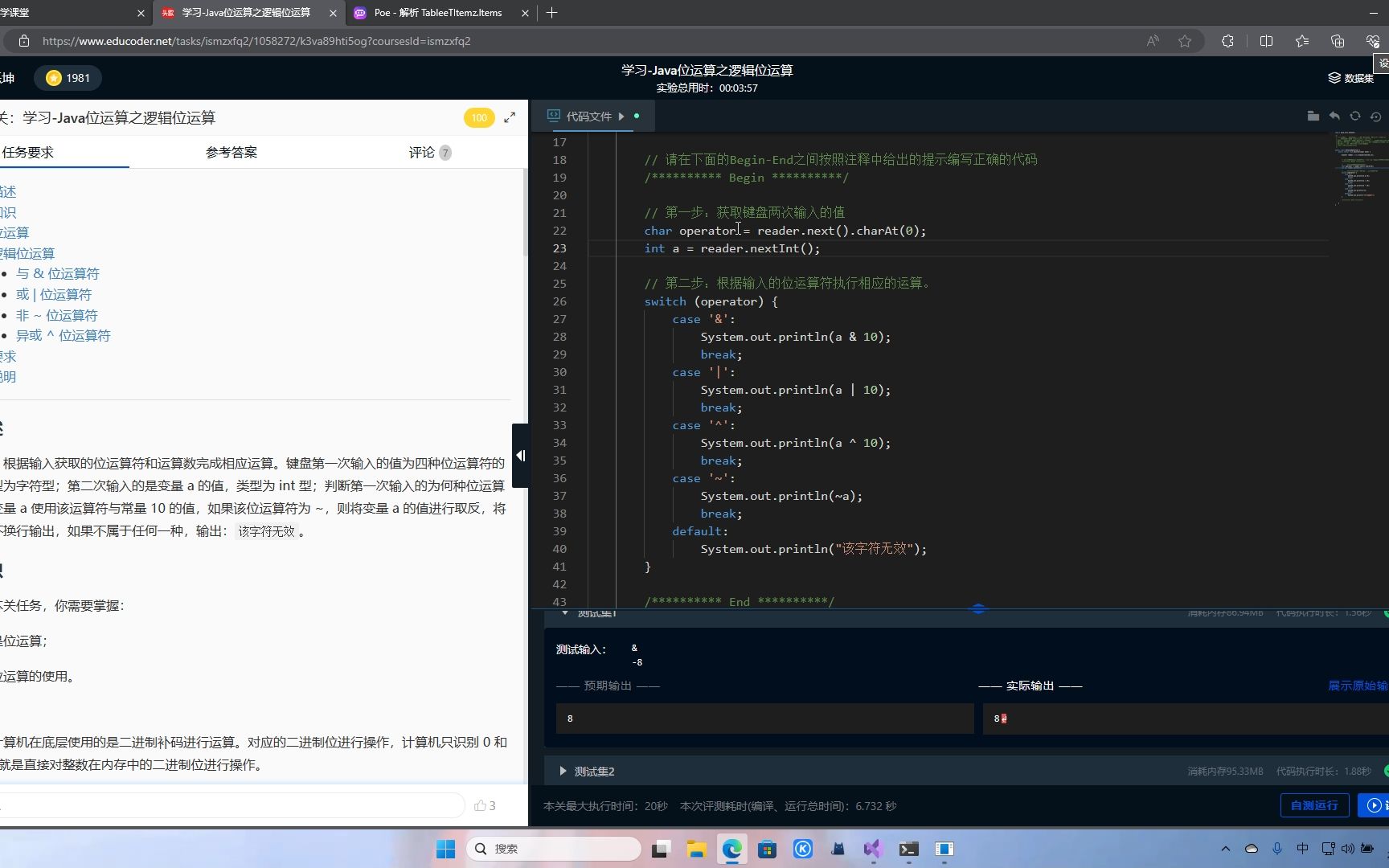1389x868 pixels.
Task: View site information lock icon
Action: click(24, 41)
